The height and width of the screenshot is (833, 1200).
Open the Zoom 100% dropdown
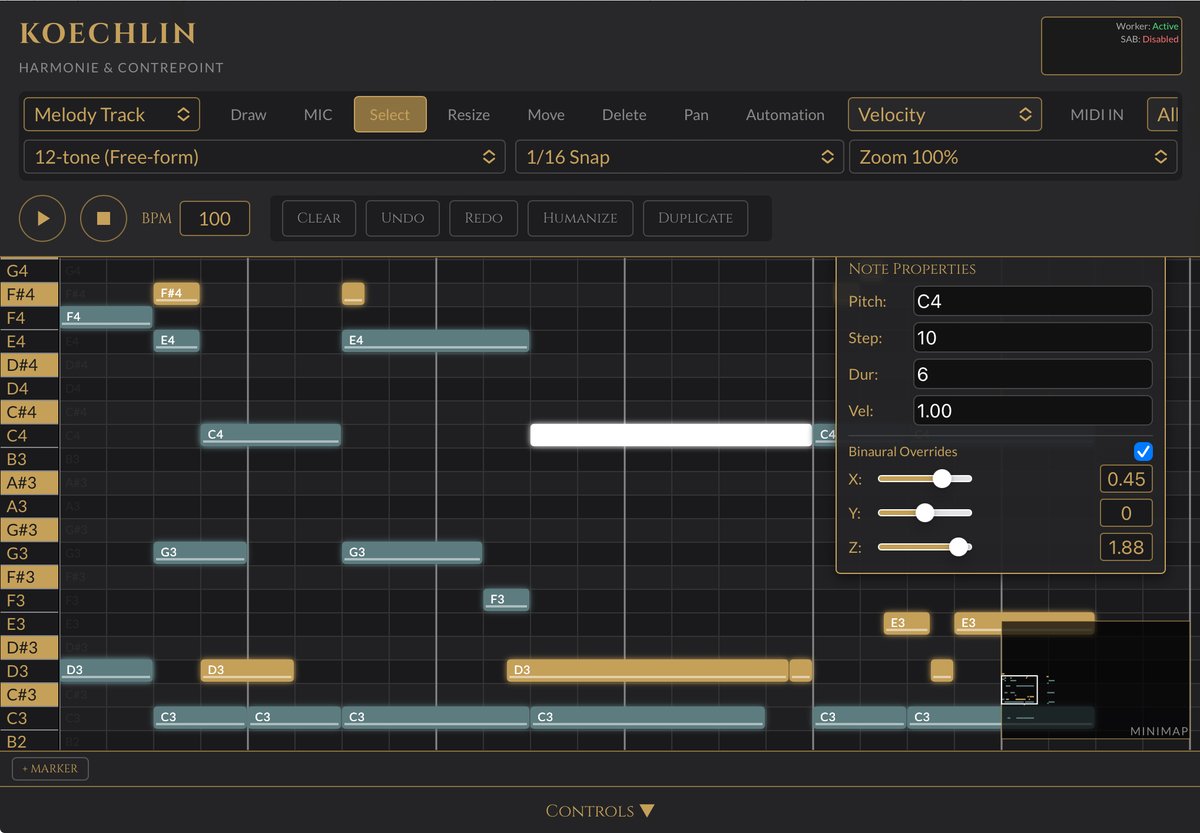click(x=1012, y=157)
